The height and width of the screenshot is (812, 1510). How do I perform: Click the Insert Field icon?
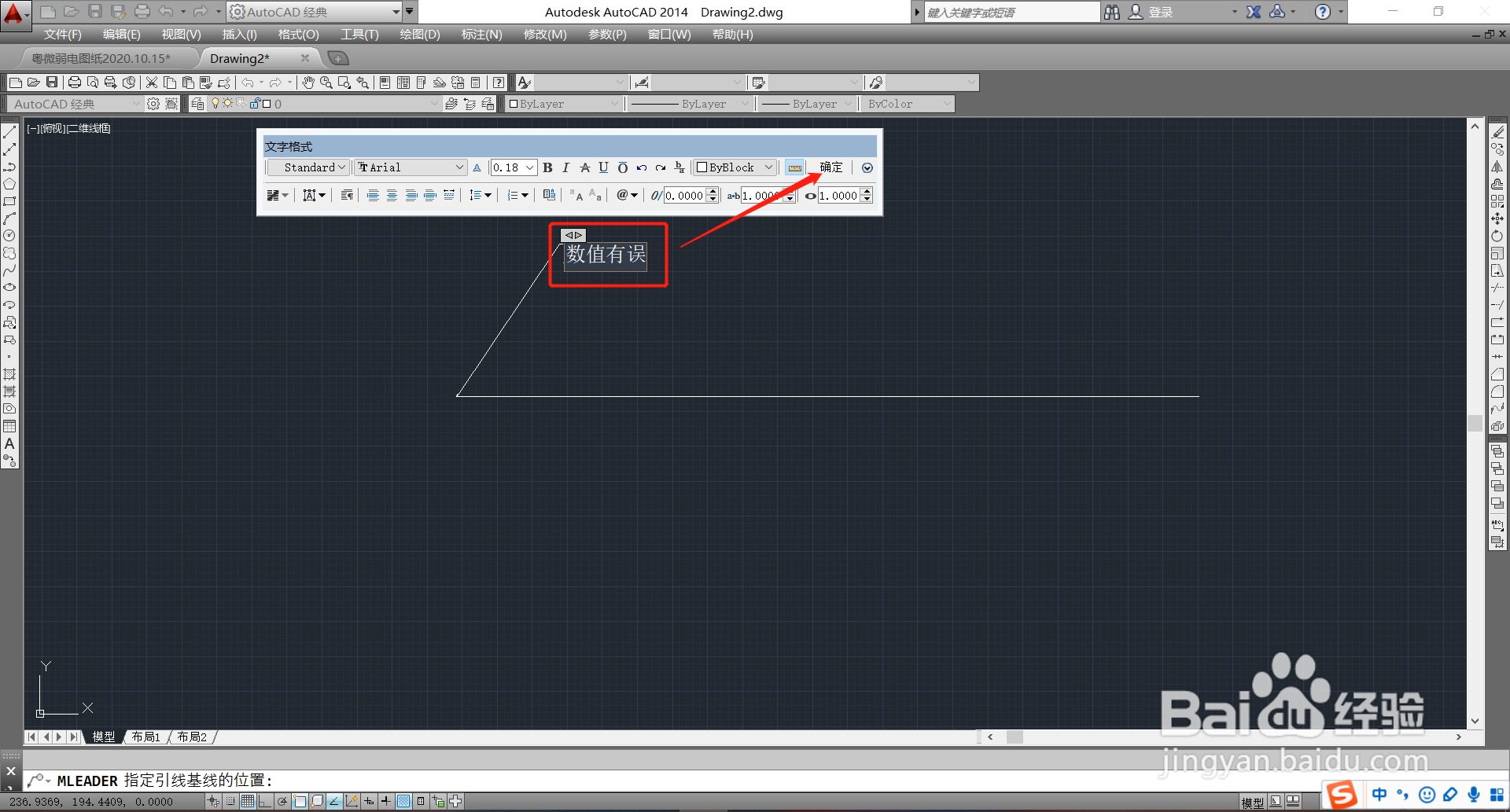[x=549, y=195]
